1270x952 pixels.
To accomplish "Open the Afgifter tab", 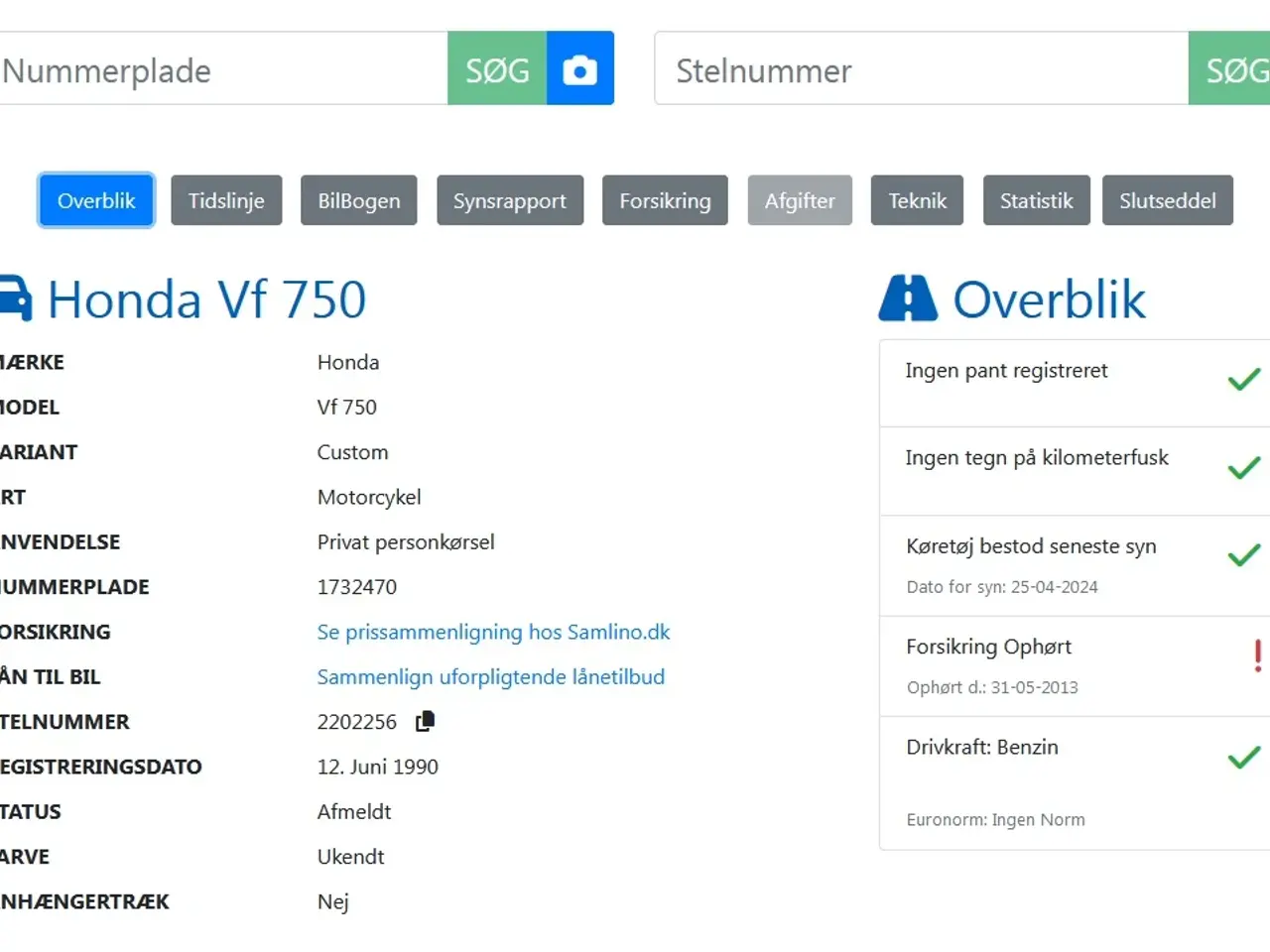I will click(800, 200).
